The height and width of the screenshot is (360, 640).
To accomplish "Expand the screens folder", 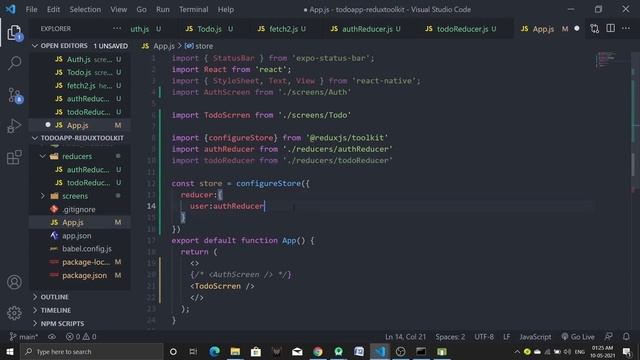I will [42, 196].
